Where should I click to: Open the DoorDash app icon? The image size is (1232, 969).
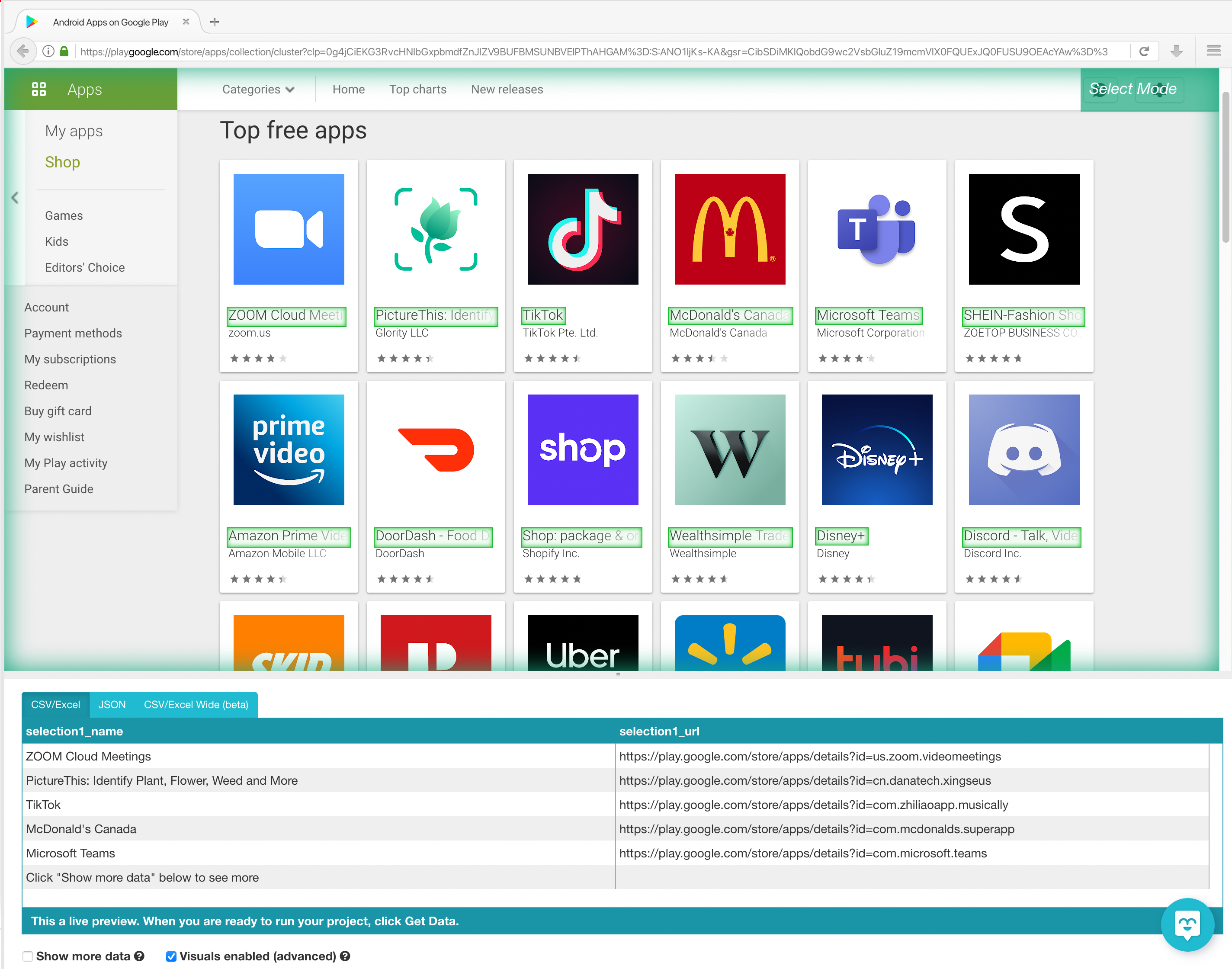coord(436,449)
